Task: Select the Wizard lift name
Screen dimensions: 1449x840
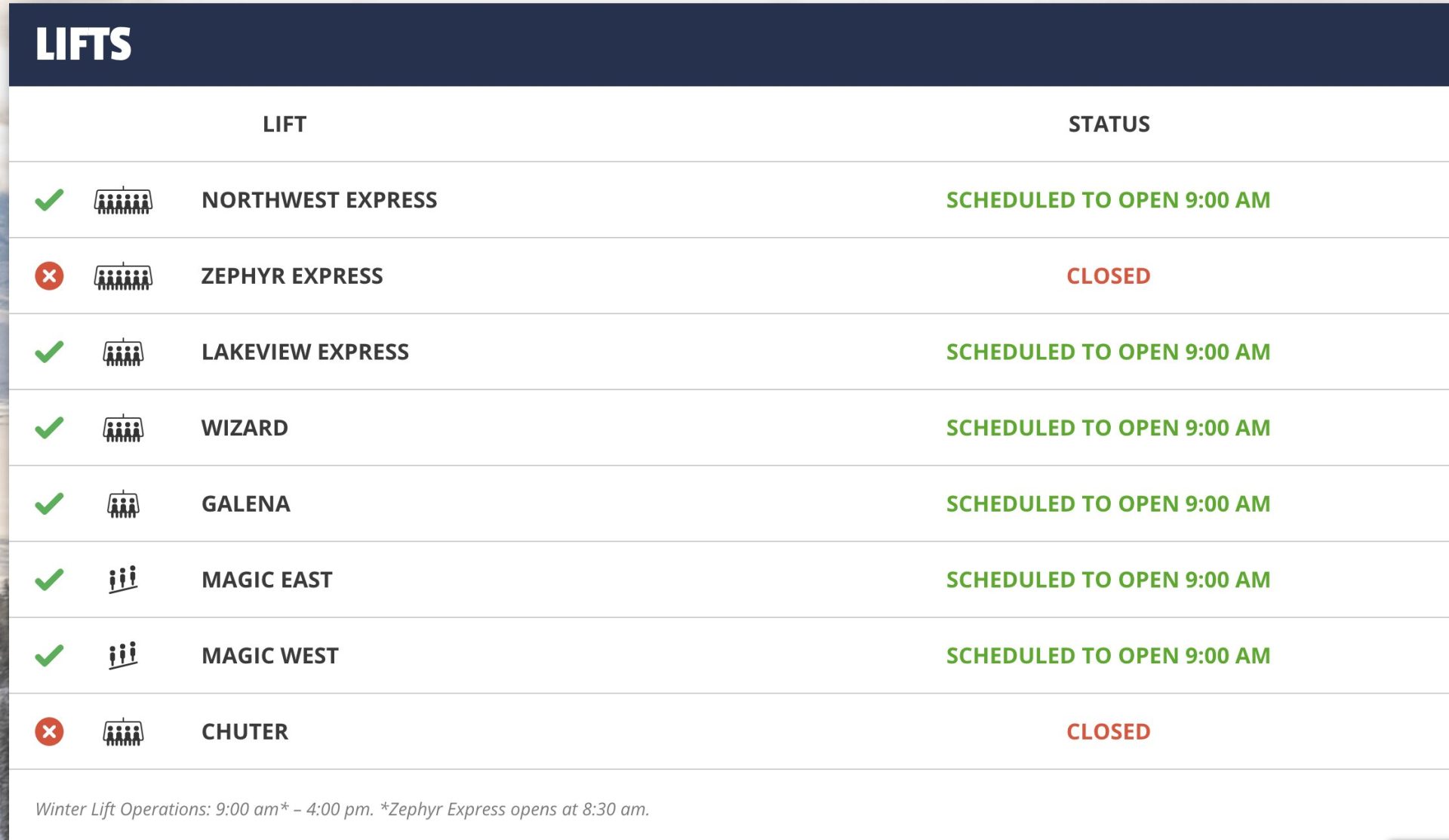Action: [x=245, y=428]
